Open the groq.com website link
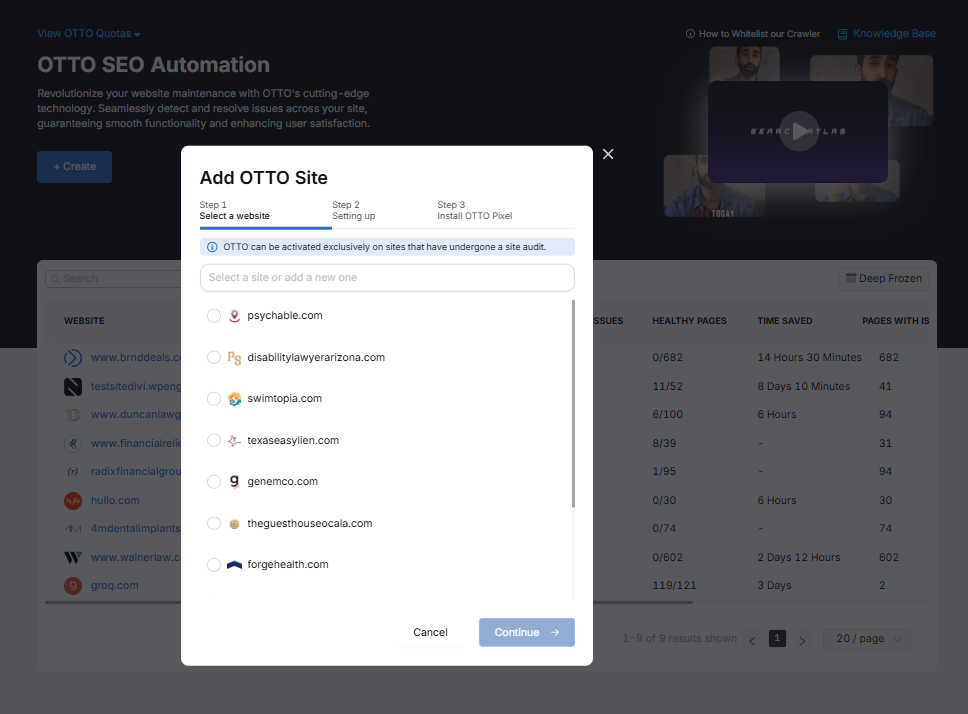968x714 pixels. click(114, 586)
